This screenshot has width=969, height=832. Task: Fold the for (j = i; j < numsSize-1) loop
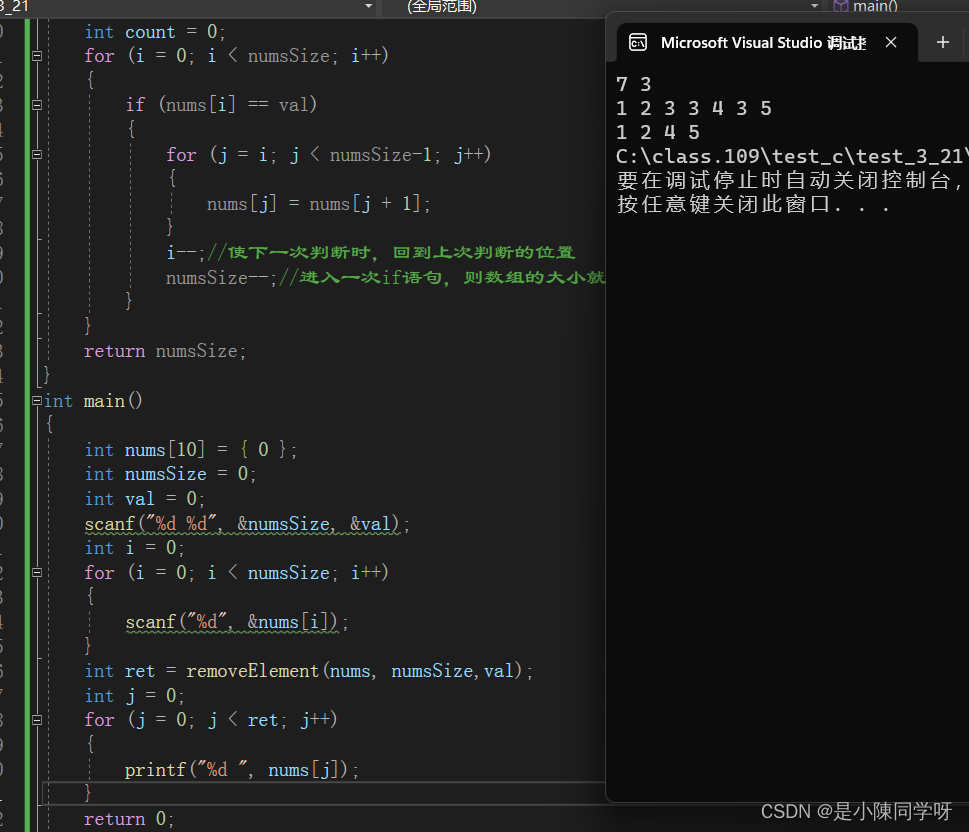tap(37, 155)
